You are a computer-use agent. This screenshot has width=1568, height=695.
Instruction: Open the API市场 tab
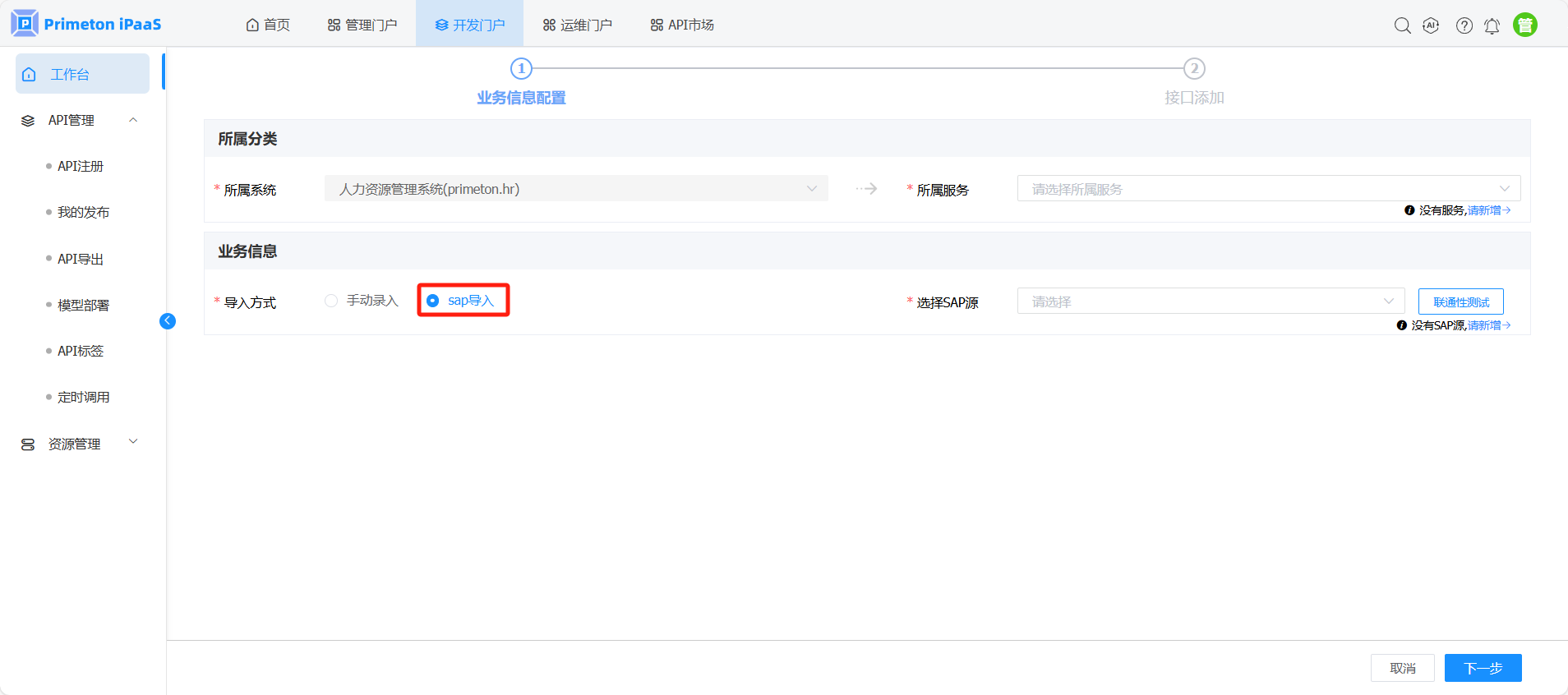(x=682, y=25)
